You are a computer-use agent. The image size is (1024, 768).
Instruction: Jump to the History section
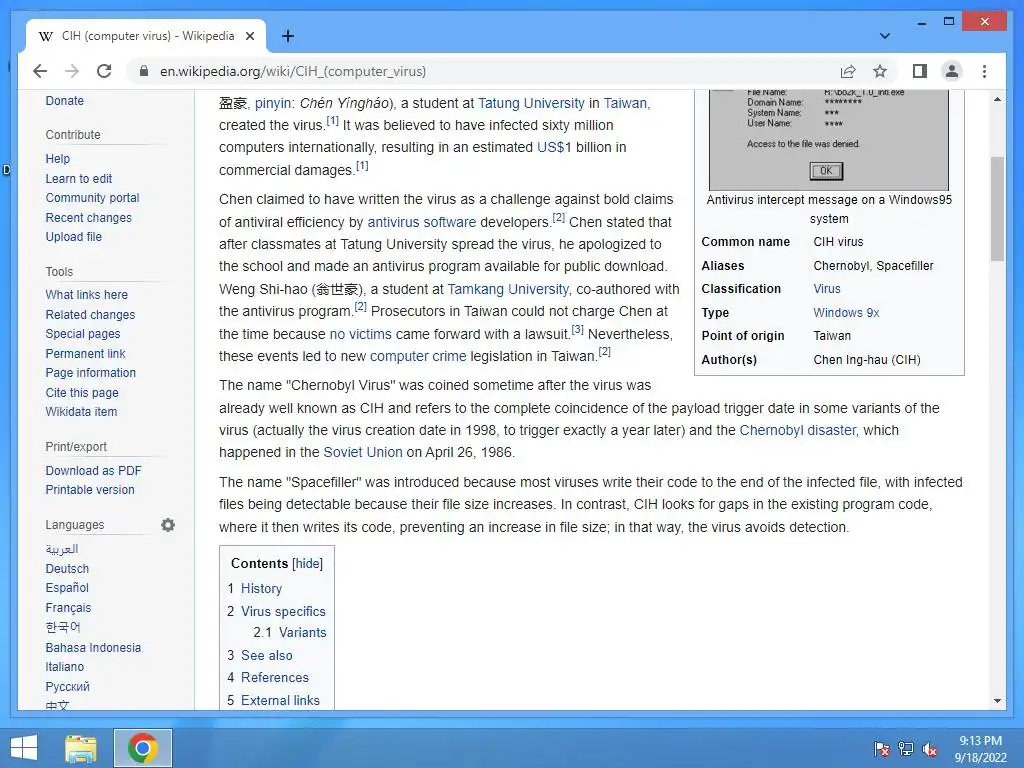(261, 588)
